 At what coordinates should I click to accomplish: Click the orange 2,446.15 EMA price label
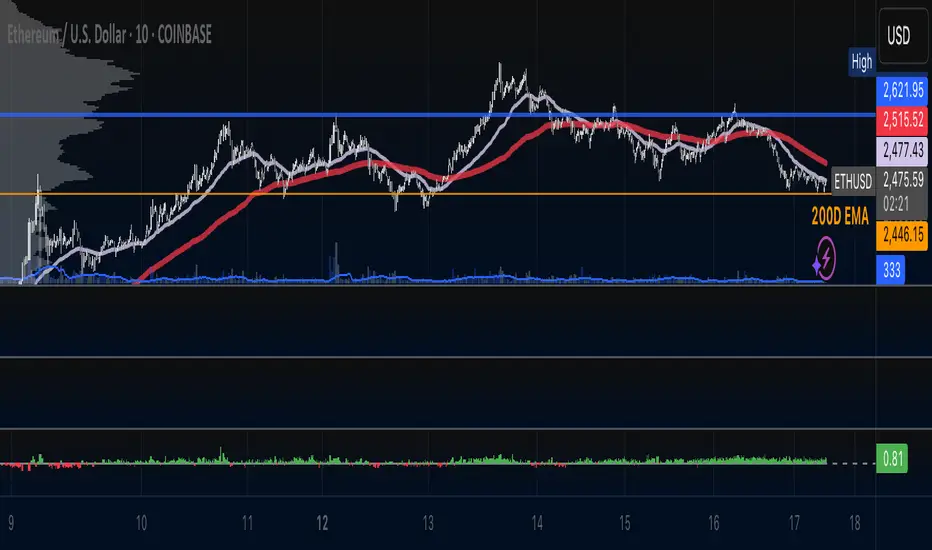coord(902,234)
